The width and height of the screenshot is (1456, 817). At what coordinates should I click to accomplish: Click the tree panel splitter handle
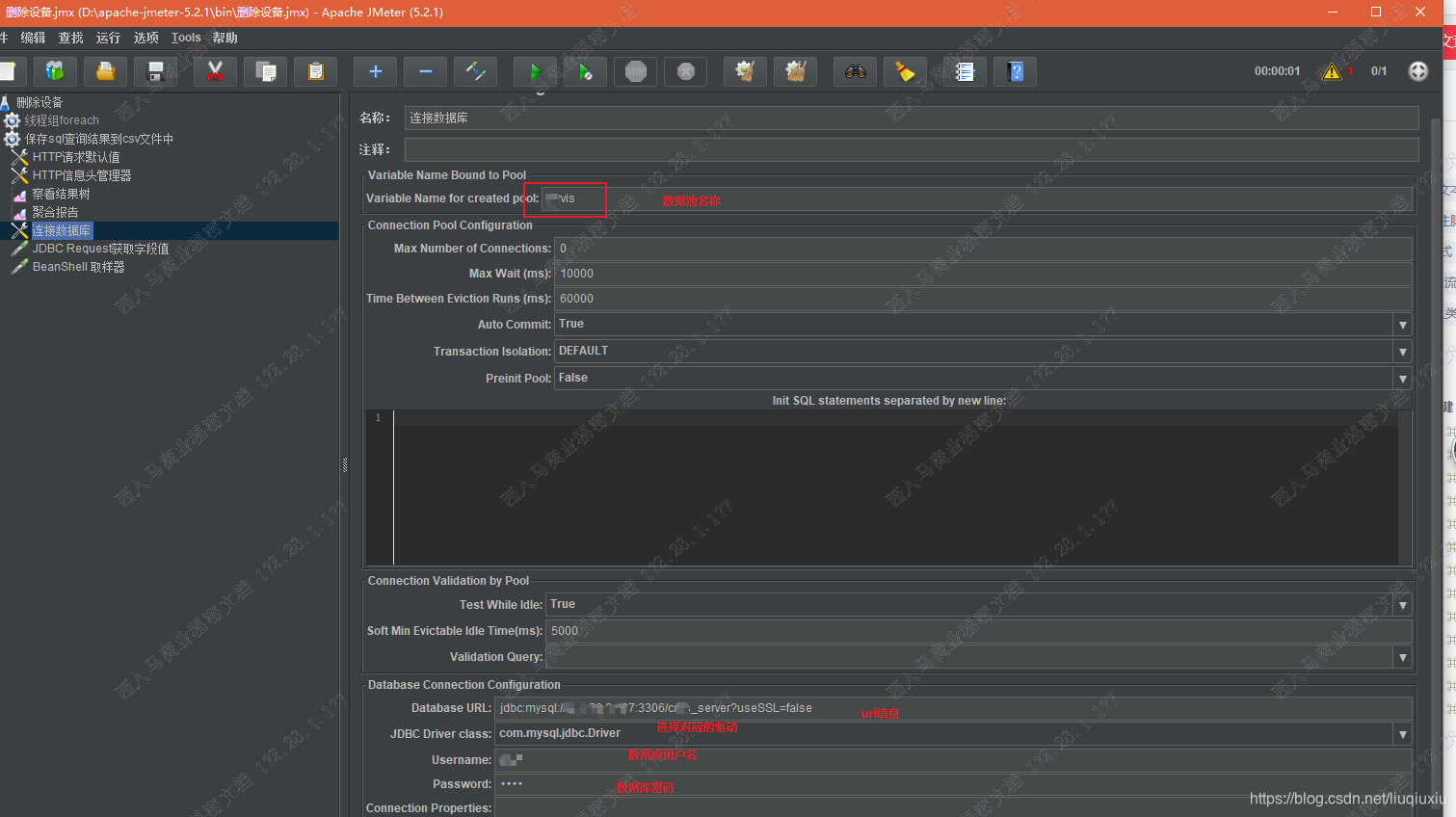pos(344,465)
